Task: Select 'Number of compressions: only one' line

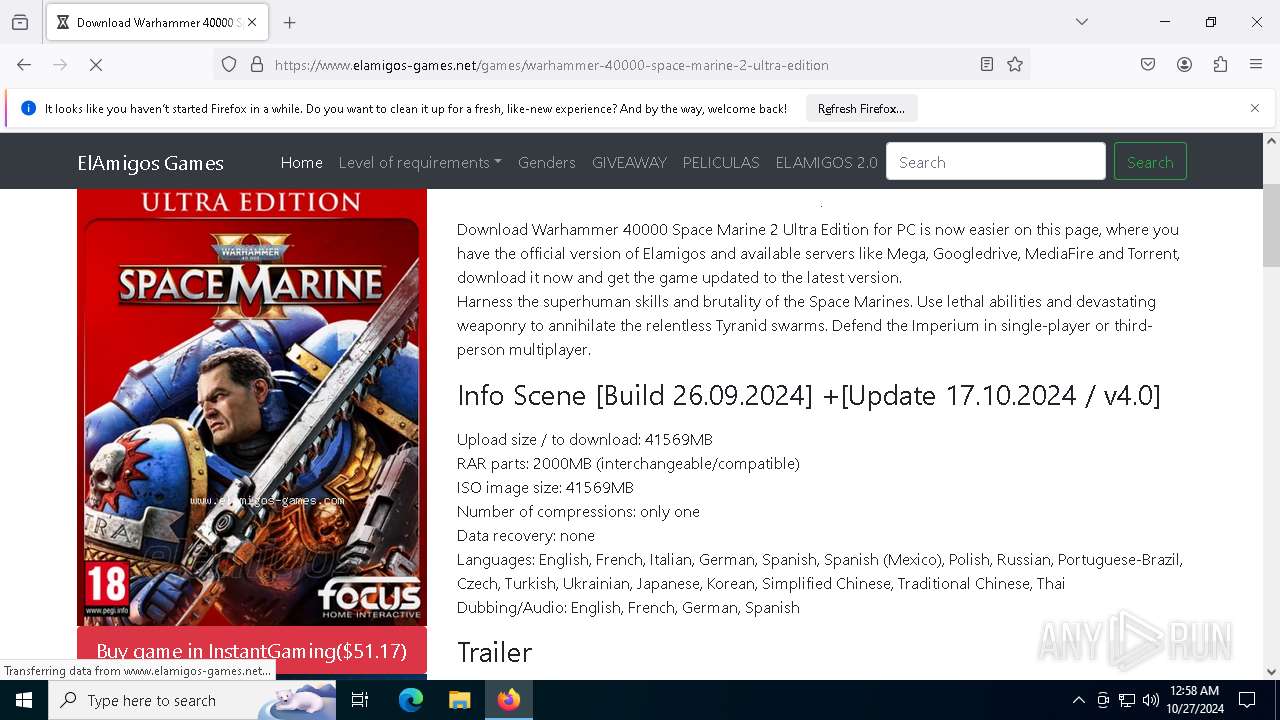Action: (x=578, y=511)
